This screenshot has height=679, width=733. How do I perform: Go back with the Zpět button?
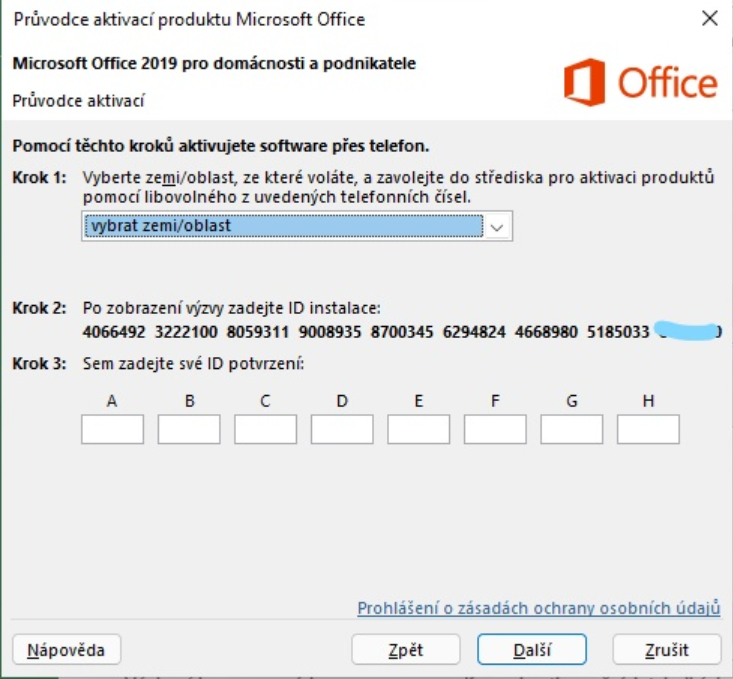click(406, 650)
